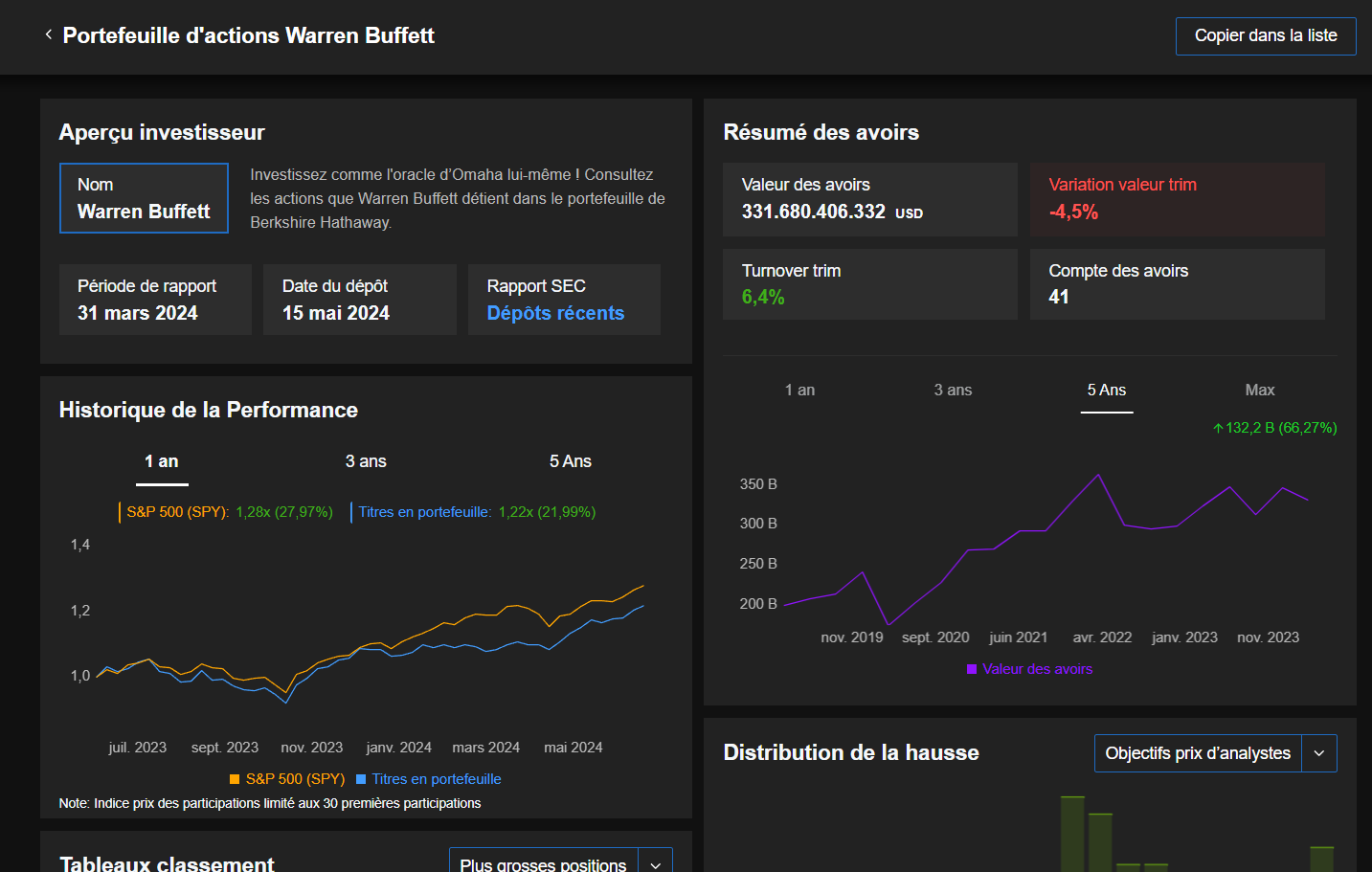Click the Compte des avoirs 41 card
This screenshot has height=872, width=1372.
pos(1178,284)
